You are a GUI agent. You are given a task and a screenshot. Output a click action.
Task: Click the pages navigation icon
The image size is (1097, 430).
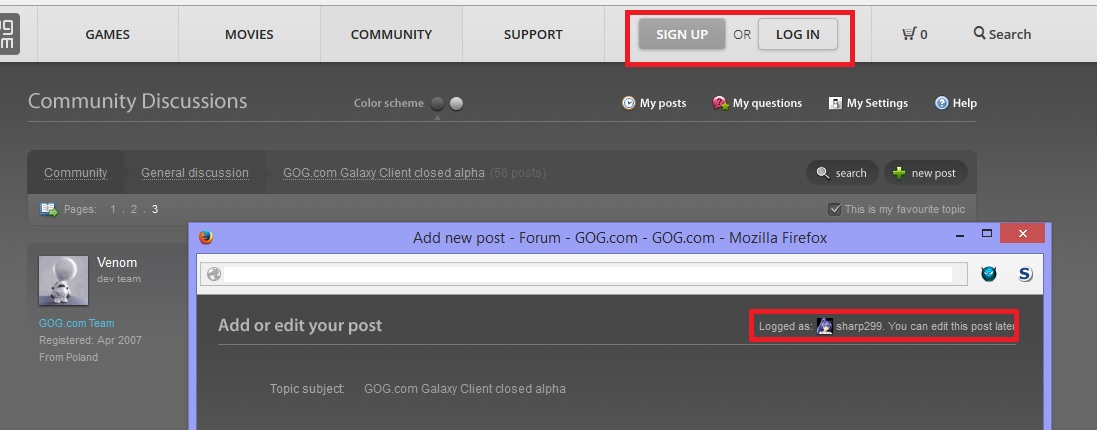[48, 209]
